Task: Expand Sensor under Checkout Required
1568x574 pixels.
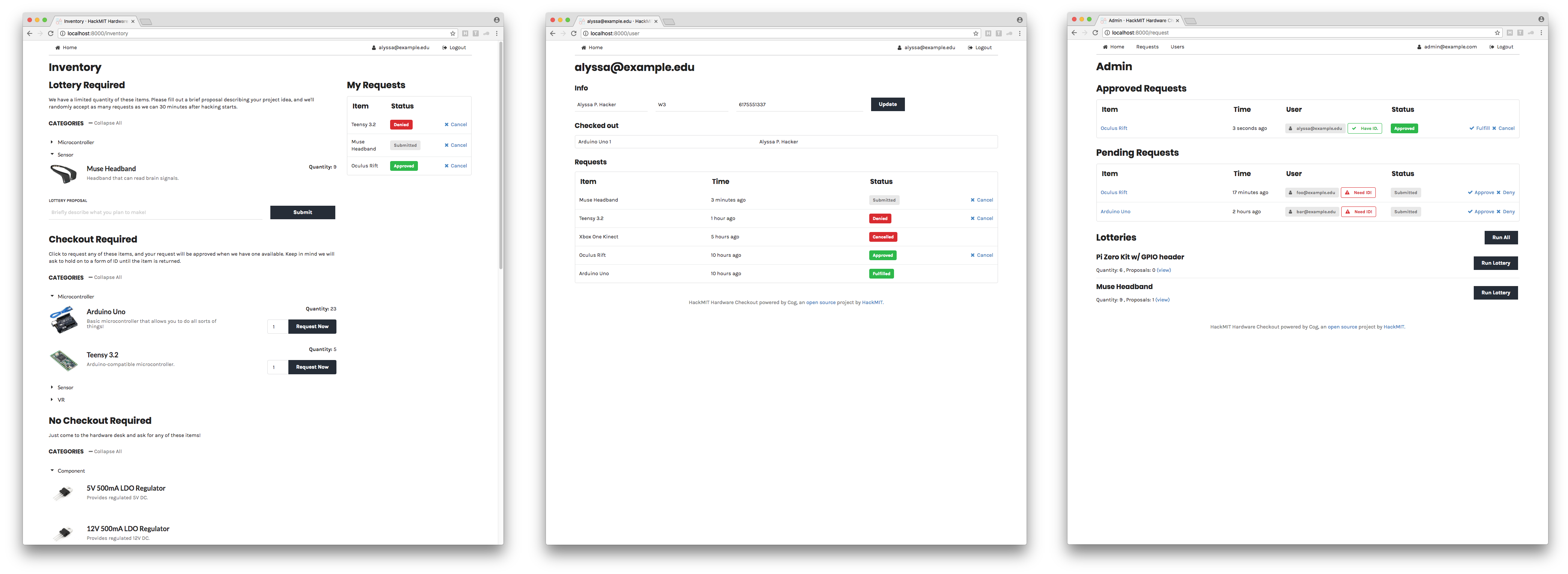Action: 62,387
